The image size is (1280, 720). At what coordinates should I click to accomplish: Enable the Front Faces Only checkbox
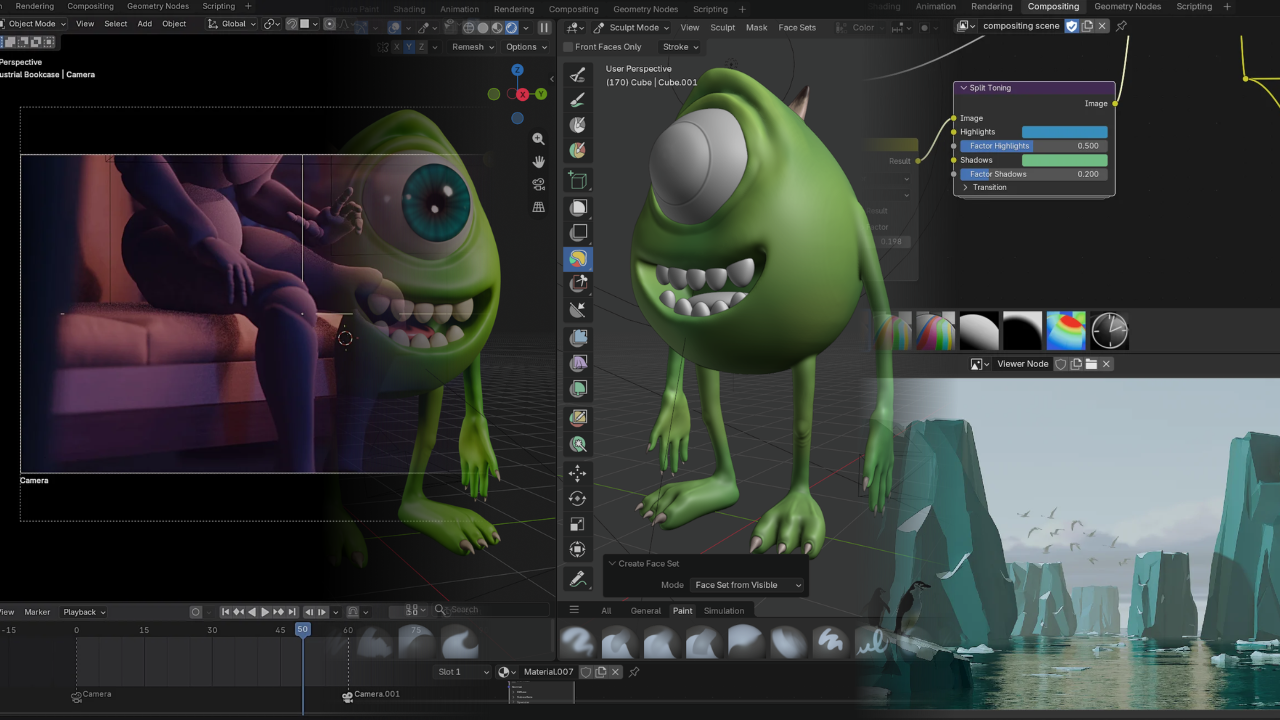click(x=568, y=47)
